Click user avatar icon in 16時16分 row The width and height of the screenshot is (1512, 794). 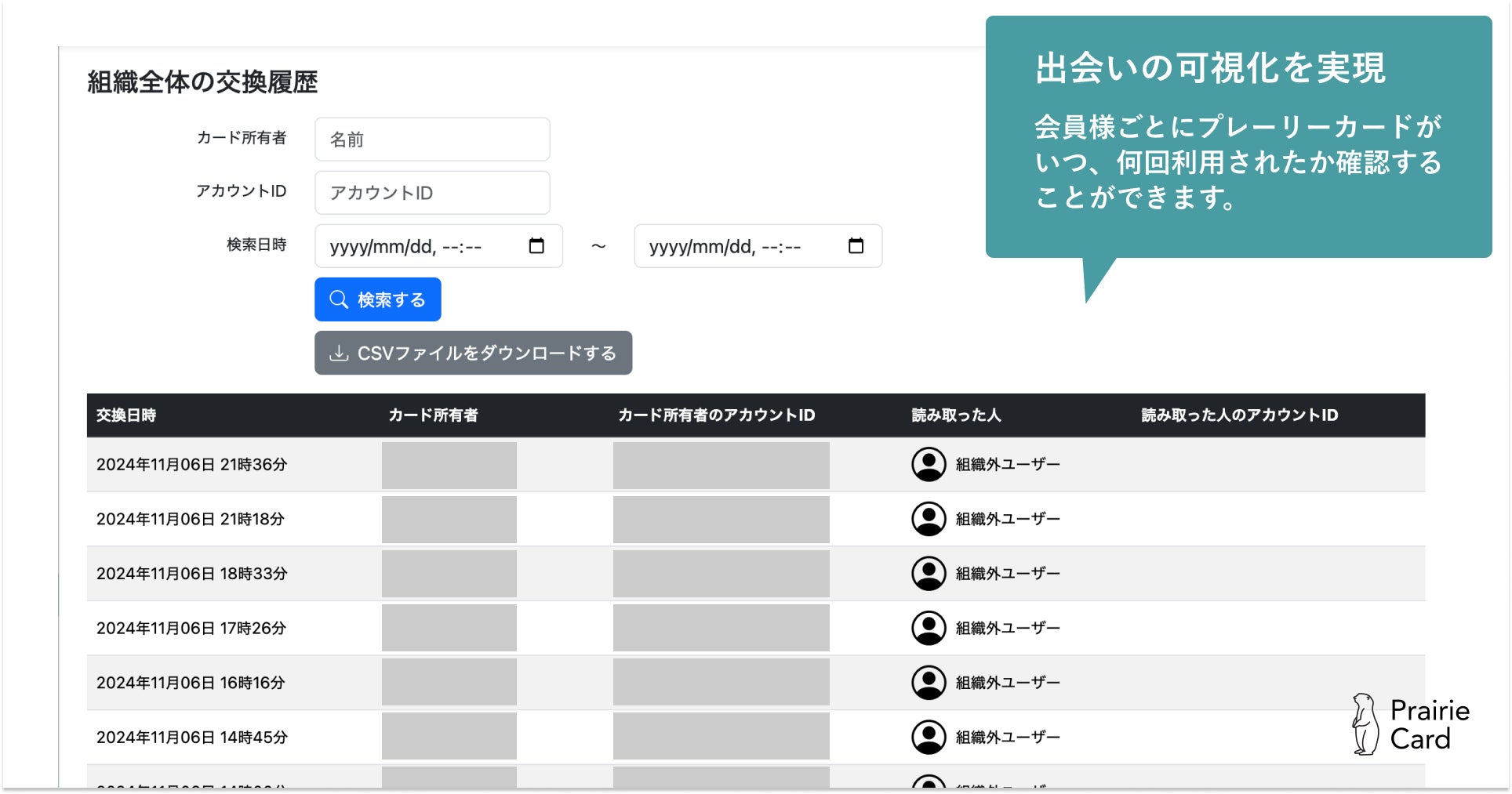pos(929,683)
